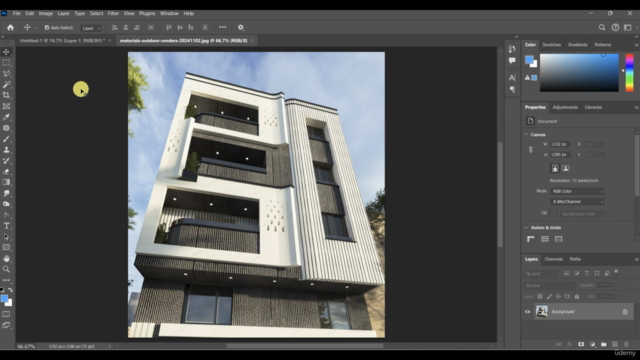Switch to the Channels tab
The width and height of the screenshot is (640, 360).
553,259
